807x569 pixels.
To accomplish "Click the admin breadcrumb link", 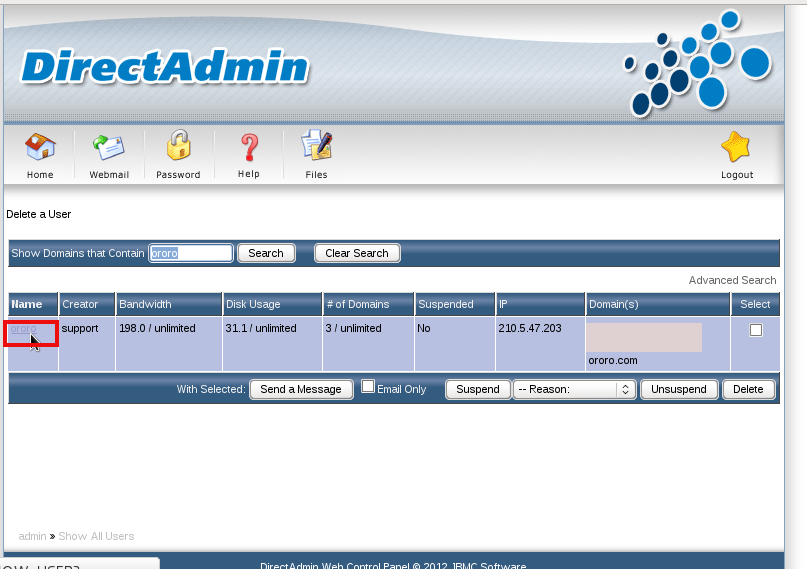I will [x=32, y=536].
